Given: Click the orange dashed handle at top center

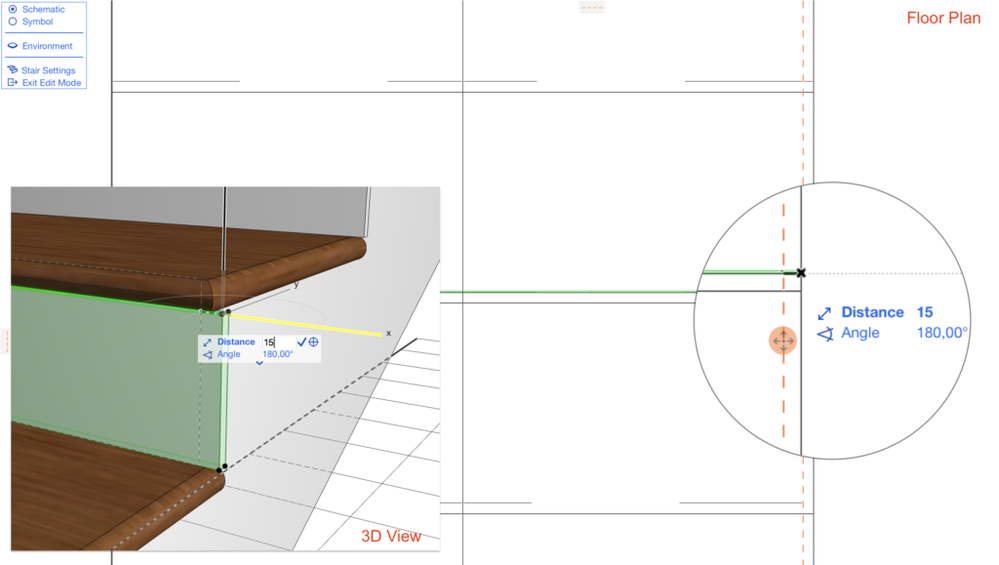Looking at the screenshot, I should 592,8.
